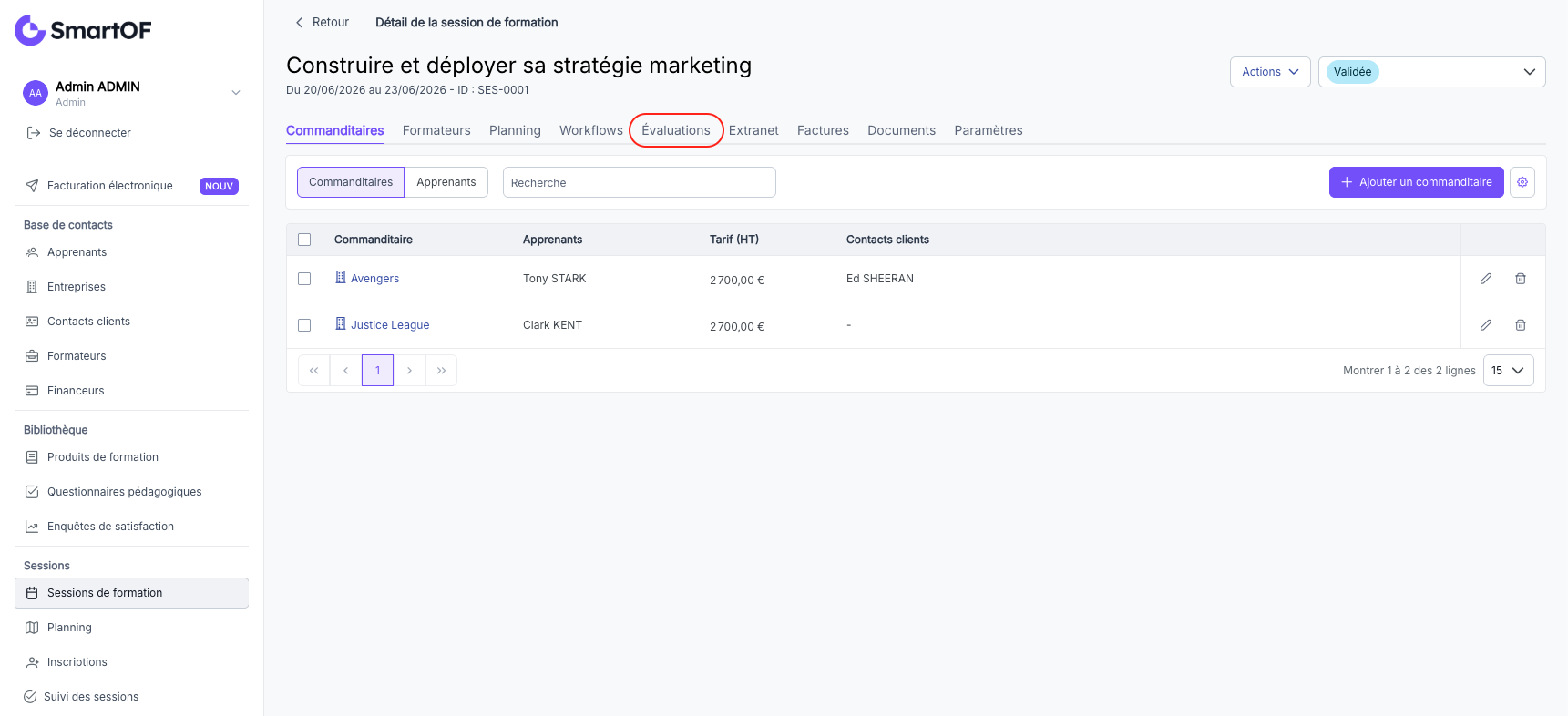Open the Factures tab
The width and height of the screenshot is (1568, 716).
click(823, 130)
